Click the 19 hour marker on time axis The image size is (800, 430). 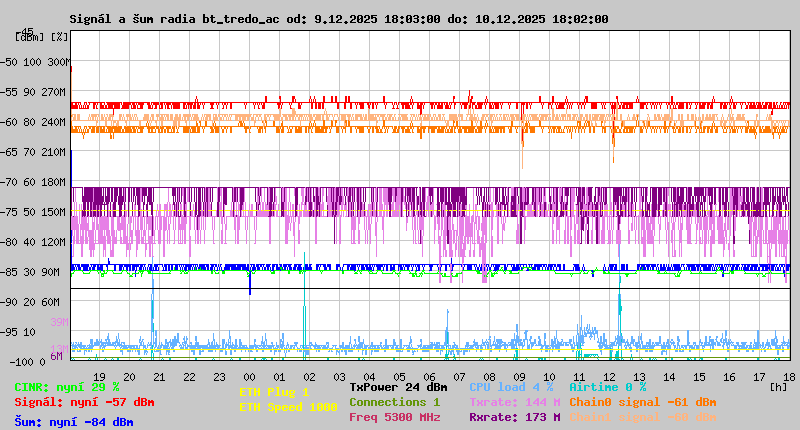[x=99, y=375]
